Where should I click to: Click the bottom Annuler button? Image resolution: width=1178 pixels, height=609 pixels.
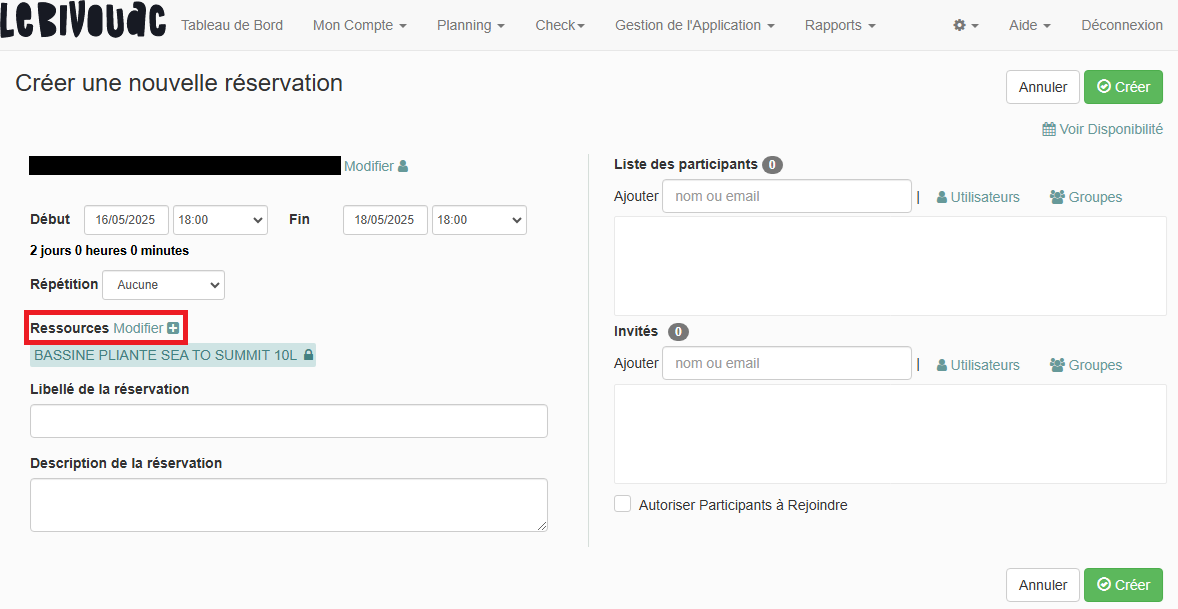[x=1042, y=585]
